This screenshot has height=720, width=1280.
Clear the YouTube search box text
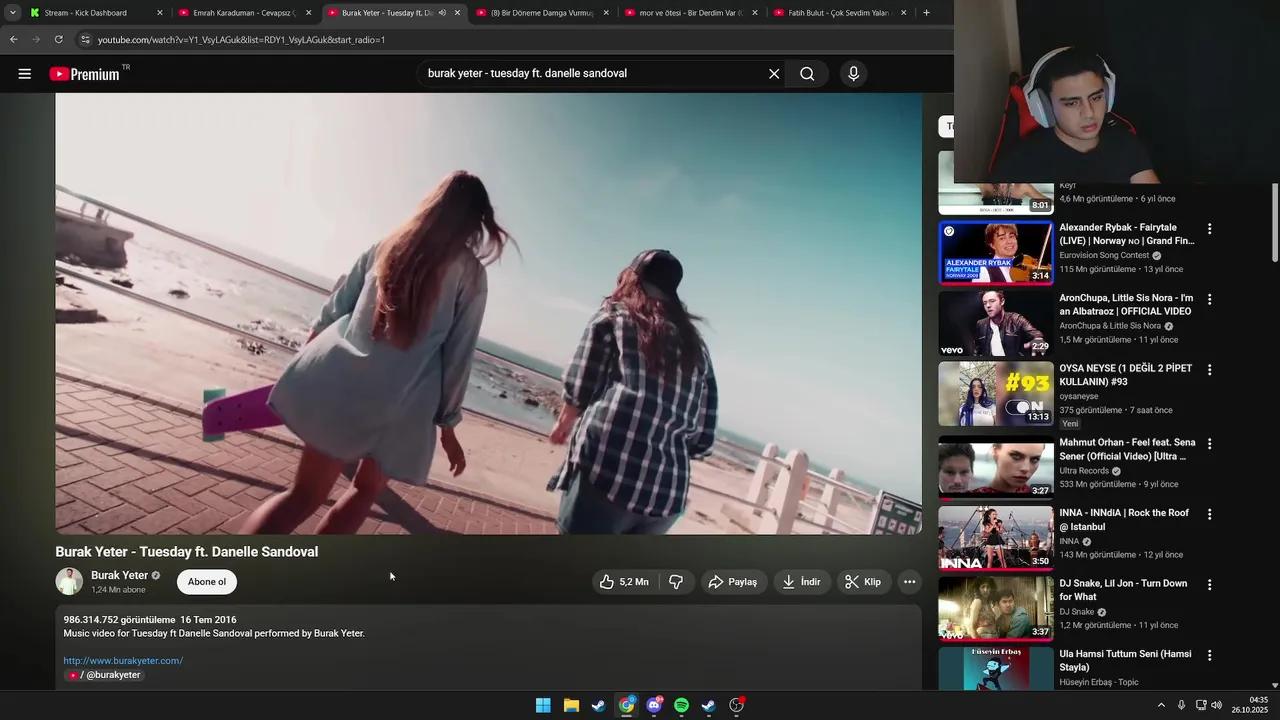[x=774, y=74]
